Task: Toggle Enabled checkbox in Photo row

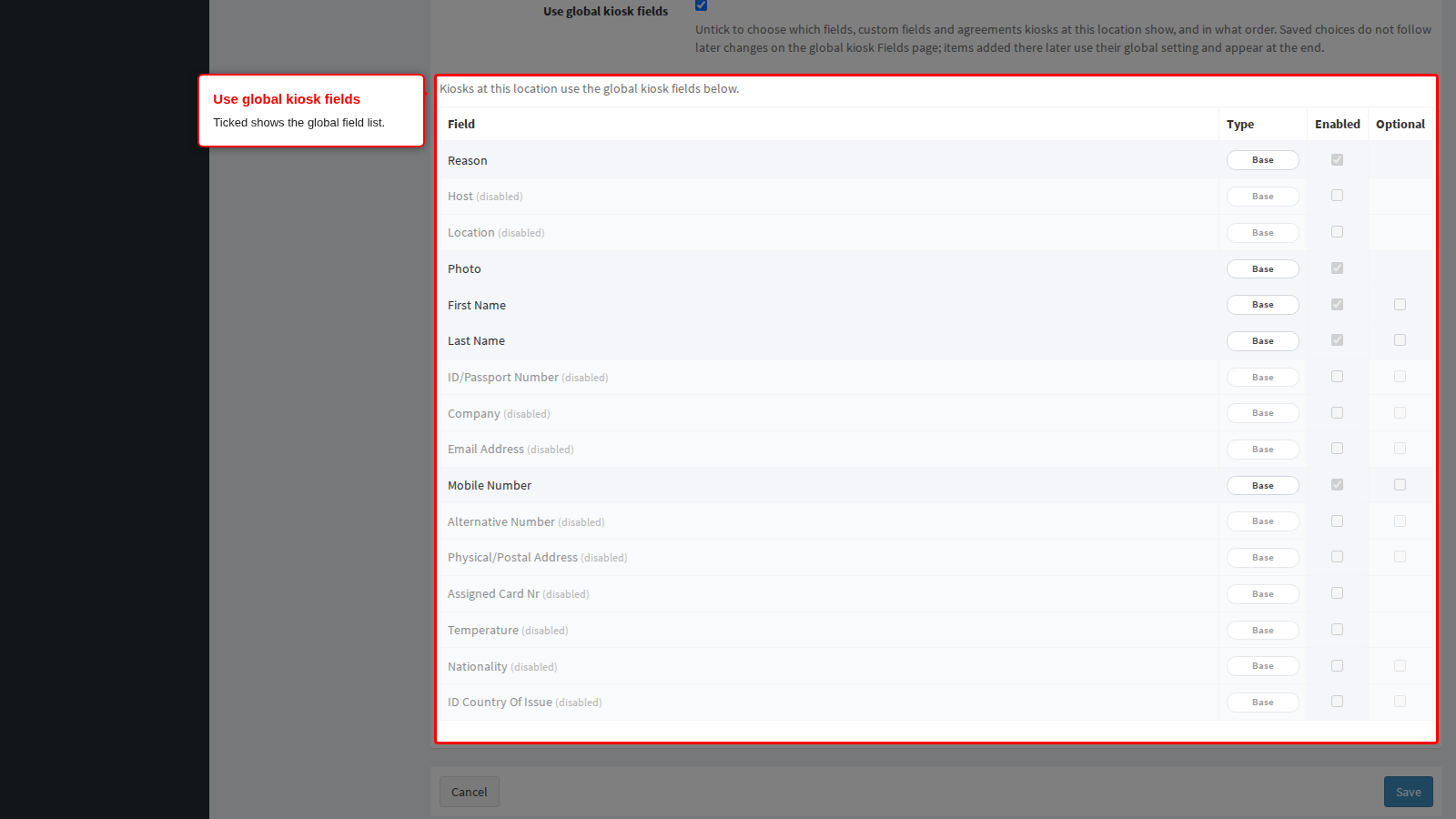Action: pos(1337,268)
